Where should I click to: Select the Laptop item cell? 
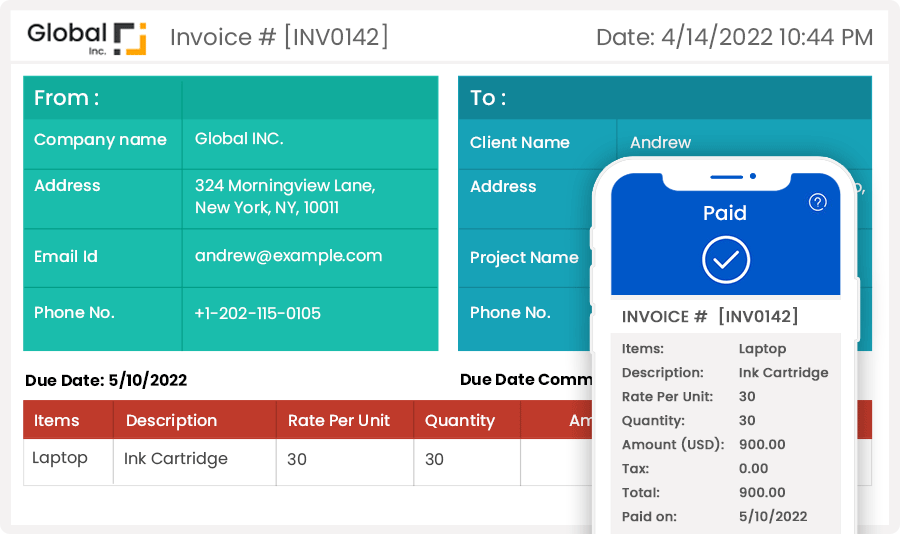[60, 458]
